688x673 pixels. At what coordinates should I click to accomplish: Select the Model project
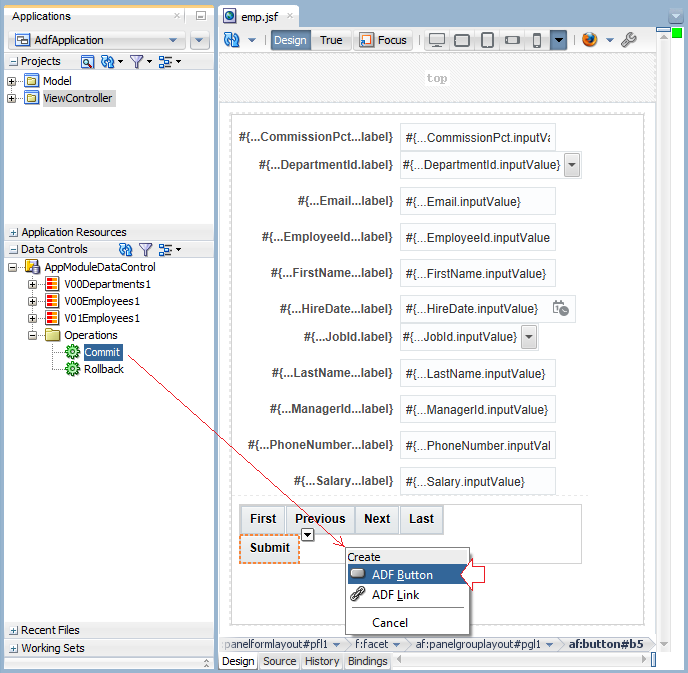point(57,81)
